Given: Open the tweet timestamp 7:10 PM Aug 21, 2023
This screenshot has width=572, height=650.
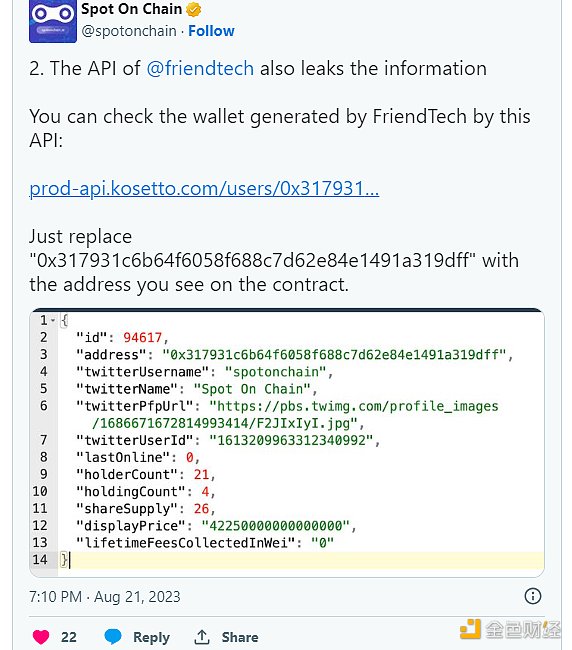Looking at the screenshot, I should [x=104, y=597].
